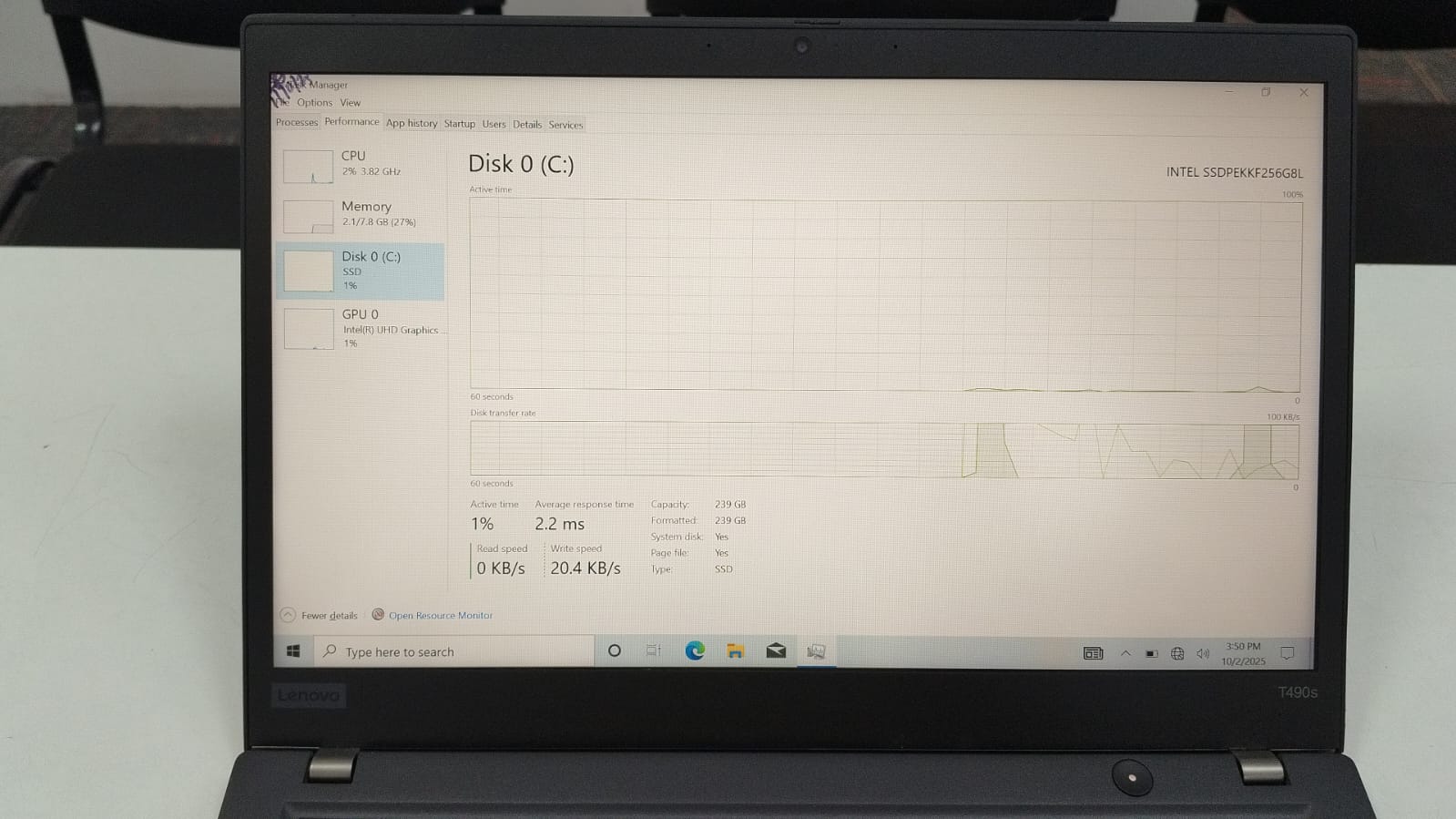Click the Type here to search box

coord(455,651)
